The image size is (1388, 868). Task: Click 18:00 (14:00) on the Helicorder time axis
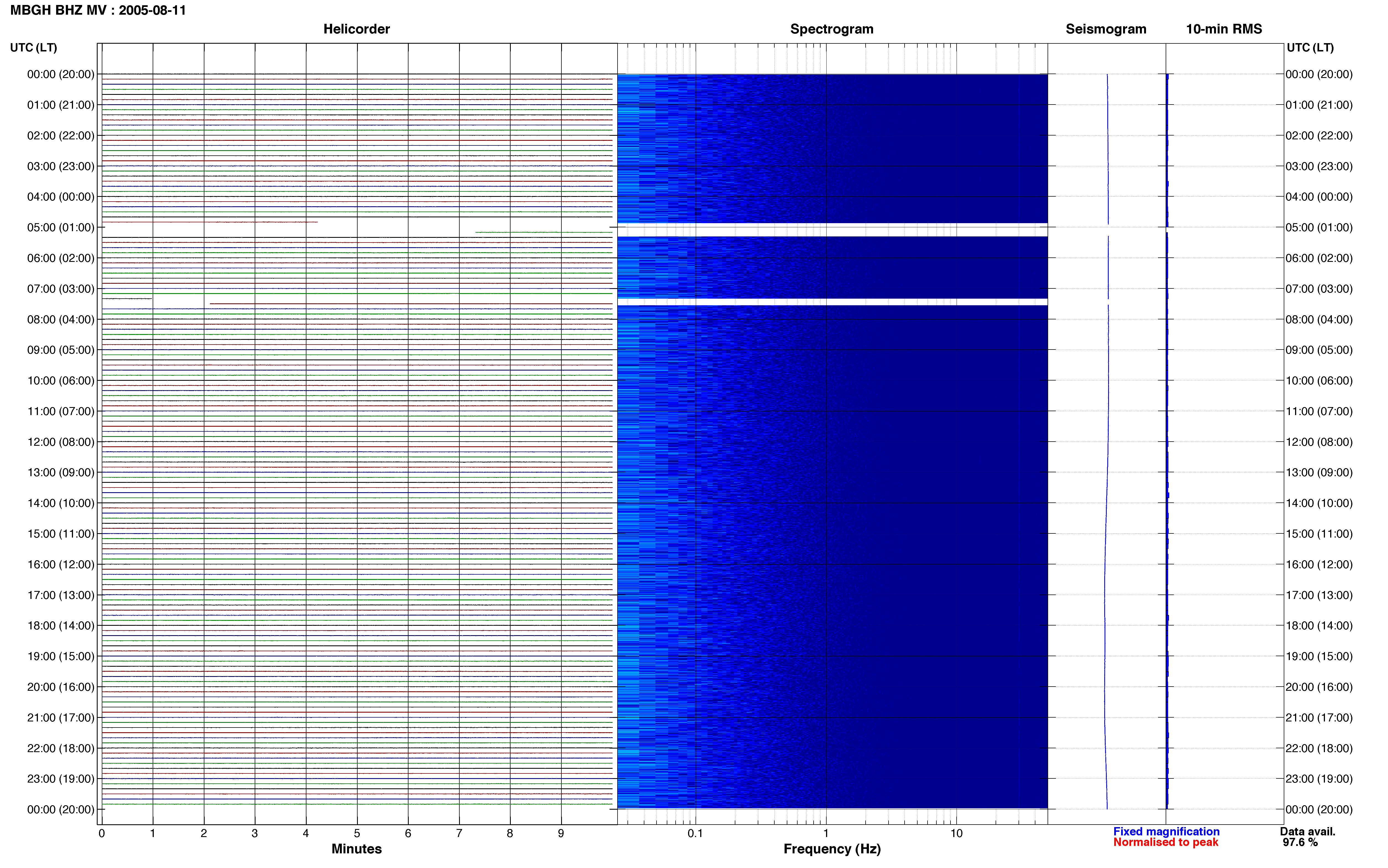pos(61,626)
